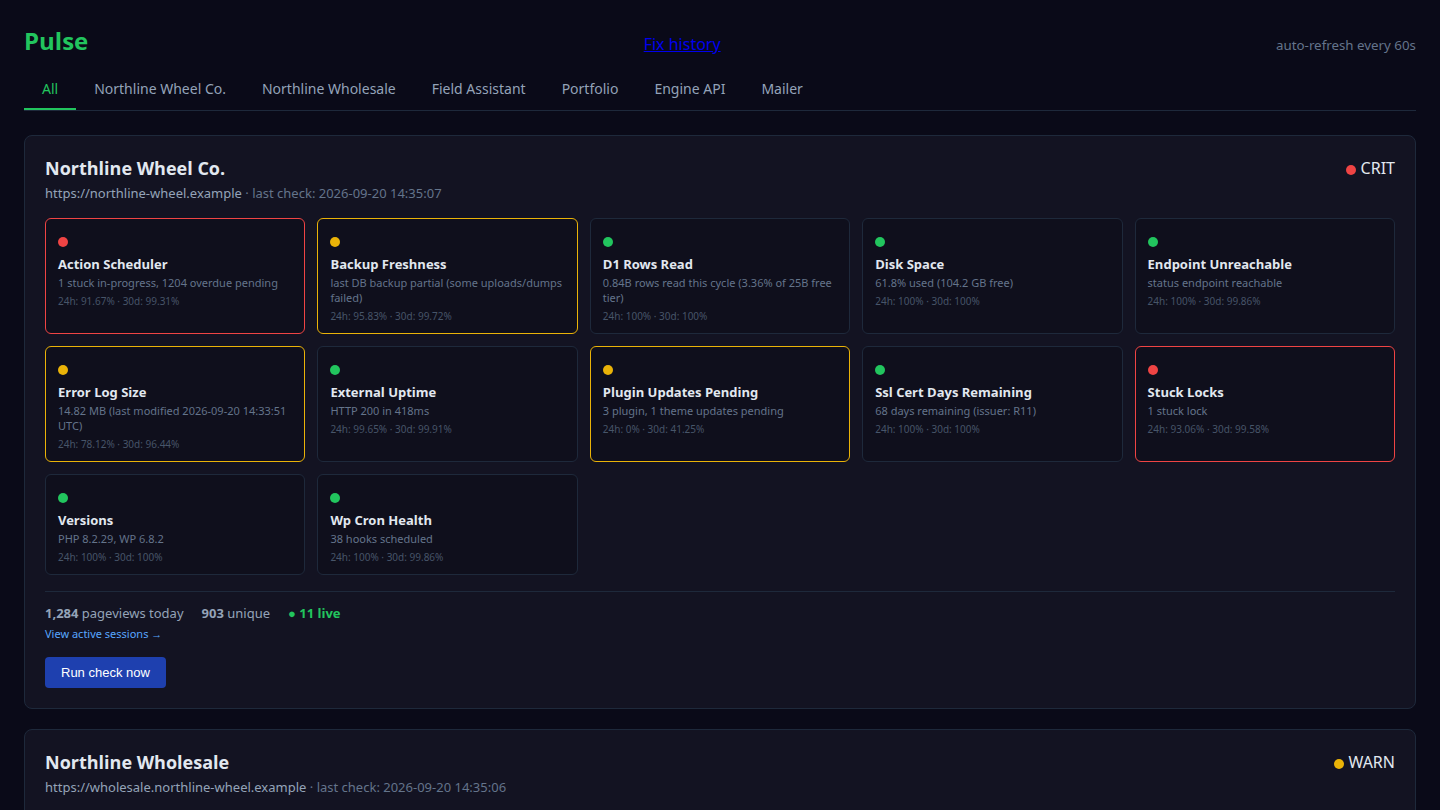Click the green status dot on D1 Rows Read card
The height and width of the screenshot is (810, 1440).
point(608,242)
